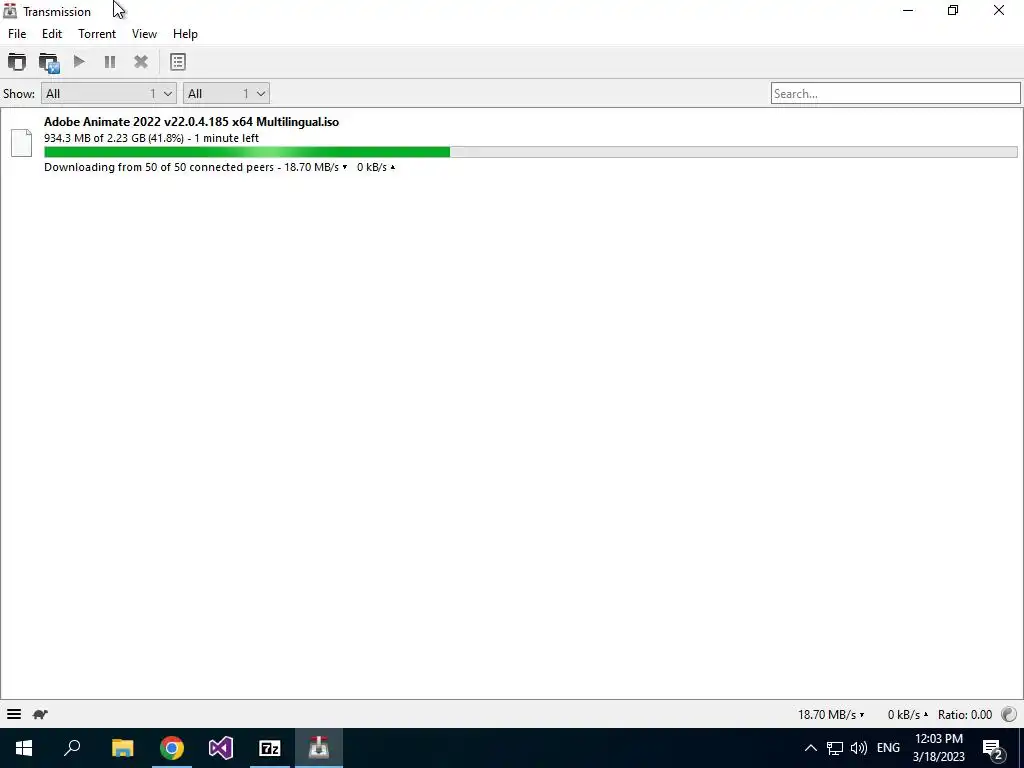Remove torrent using the X toolbar icon
The image size is (1024, 768).
[140, 62]
